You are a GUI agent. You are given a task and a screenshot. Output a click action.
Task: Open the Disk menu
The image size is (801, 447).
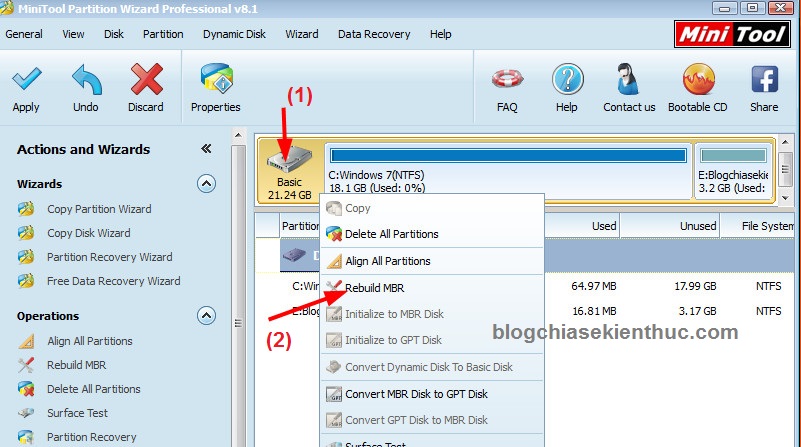[x=114, y=34]
